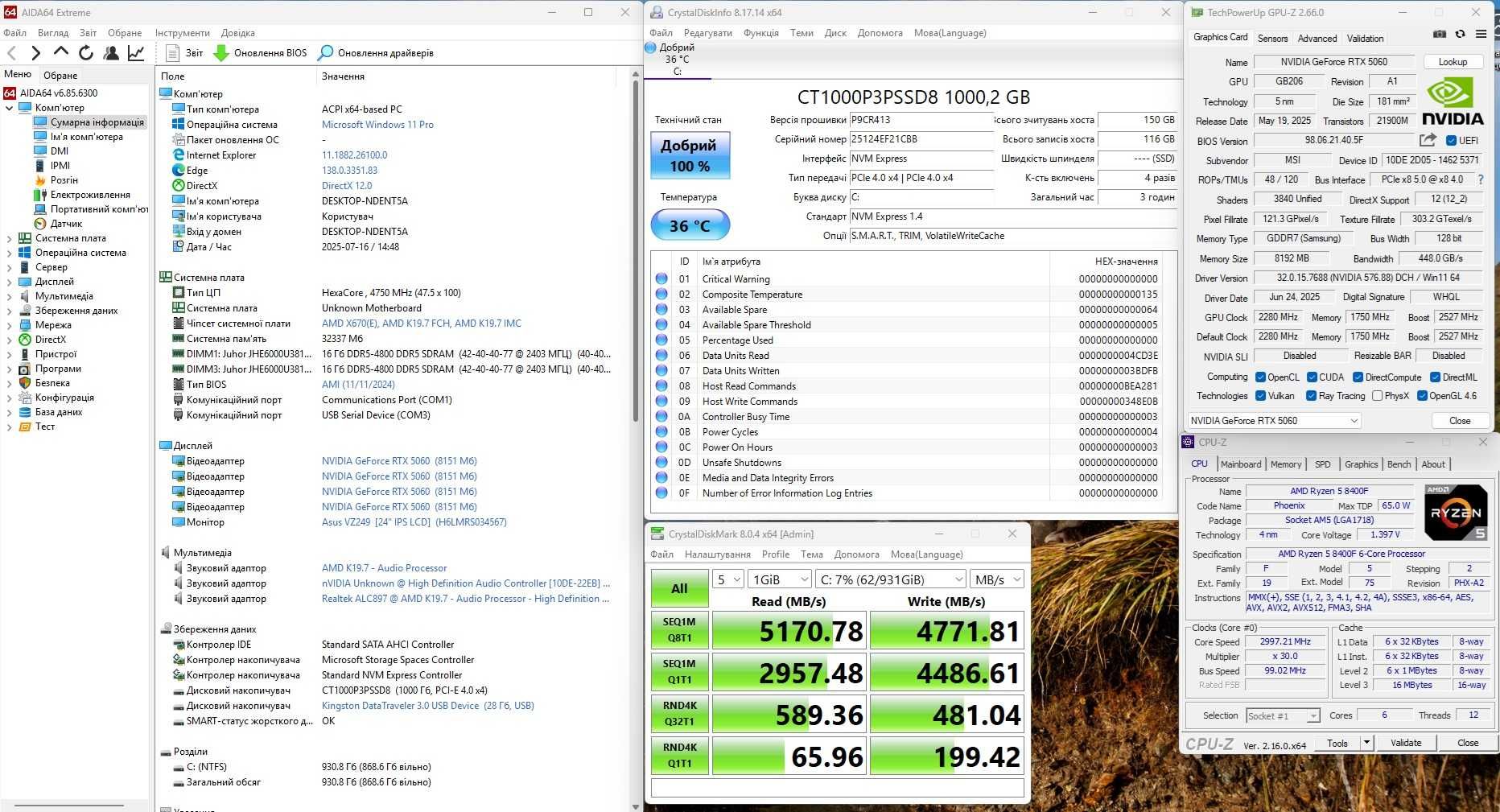This screenshot has height=812, width=1500.
Task: Open the AIDA64 user favorites icon
Action: coord(111,53)
